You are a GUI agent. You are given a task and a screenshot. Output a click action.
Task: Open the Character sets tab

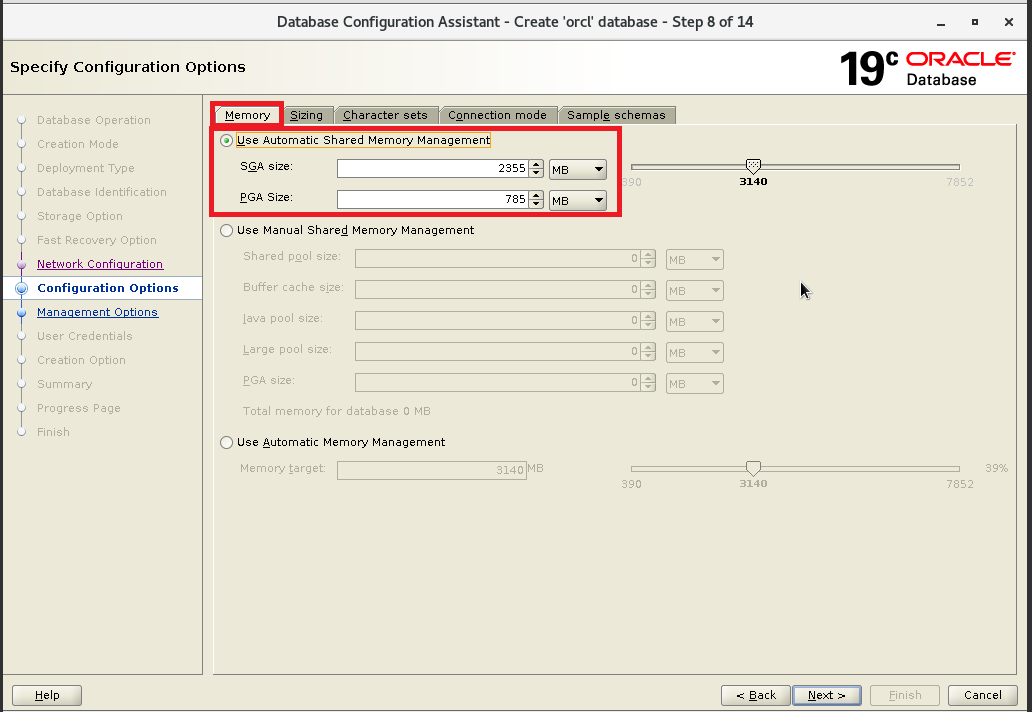(x=385, y=115)
